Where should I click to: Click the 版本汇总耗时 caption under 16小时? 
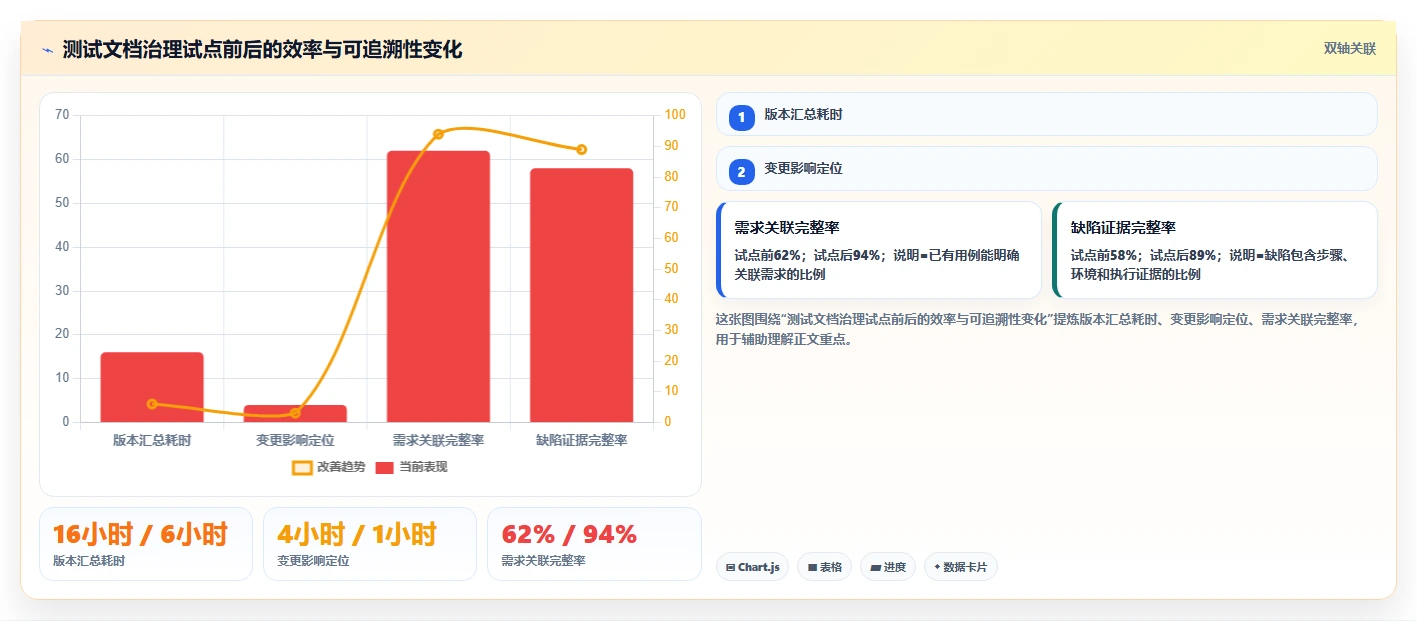89,561
